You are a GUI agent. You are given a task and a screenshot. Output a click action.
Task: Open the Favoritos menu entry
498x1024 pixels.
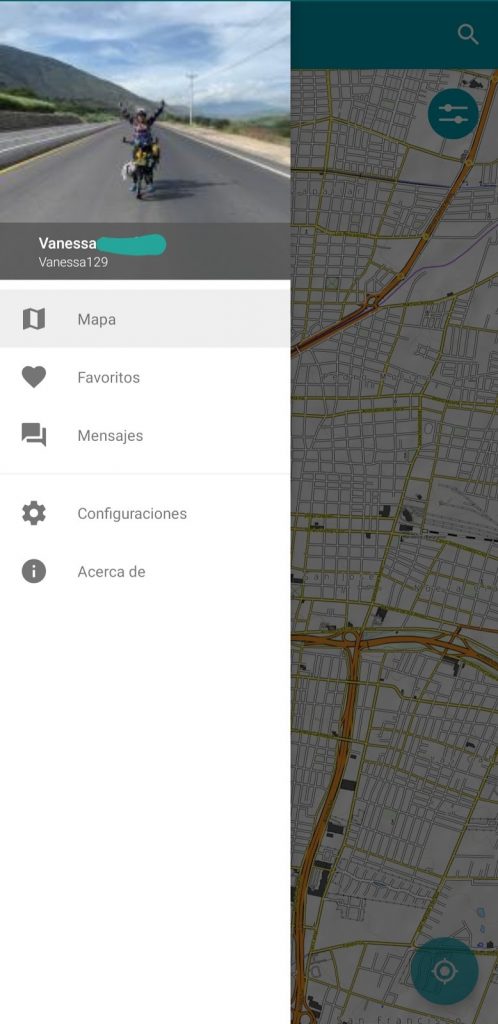click(x=145, y=377)
